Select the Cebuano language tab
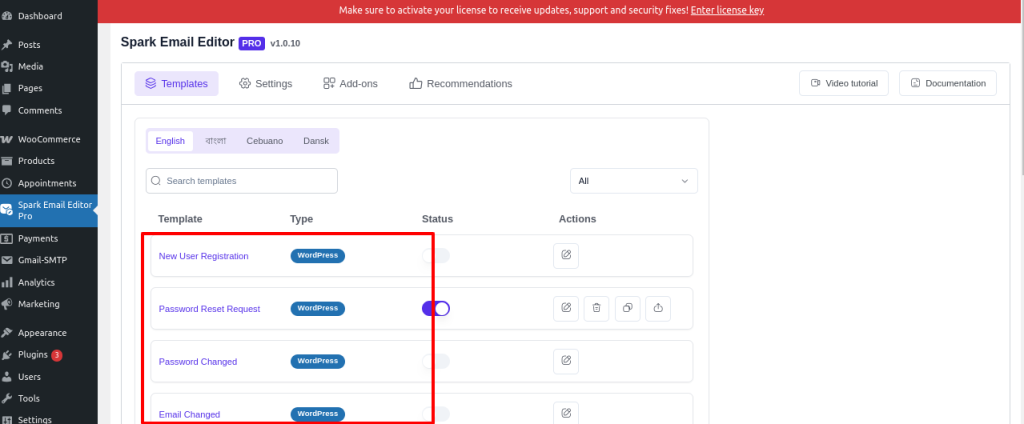 pos(264,141)
